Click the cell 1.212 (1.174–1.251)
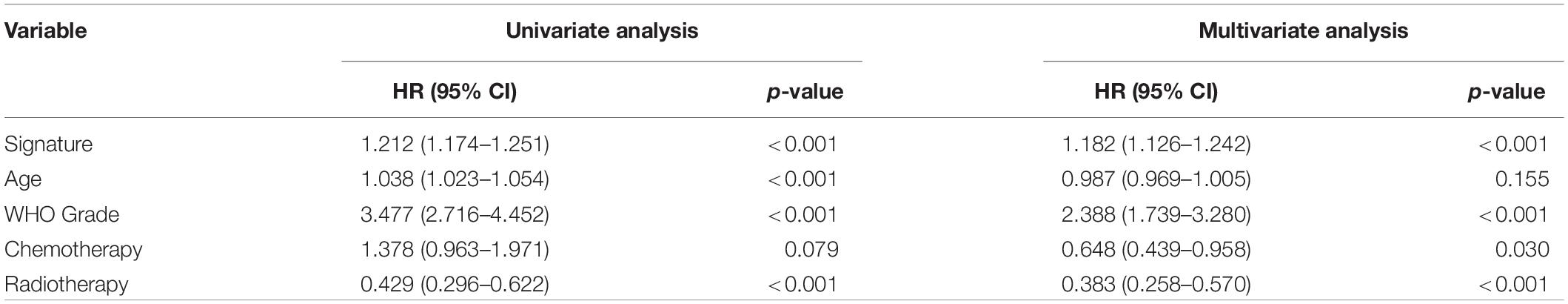The height and width of the screenshot is (304, 1568). (x=455, y=144)
